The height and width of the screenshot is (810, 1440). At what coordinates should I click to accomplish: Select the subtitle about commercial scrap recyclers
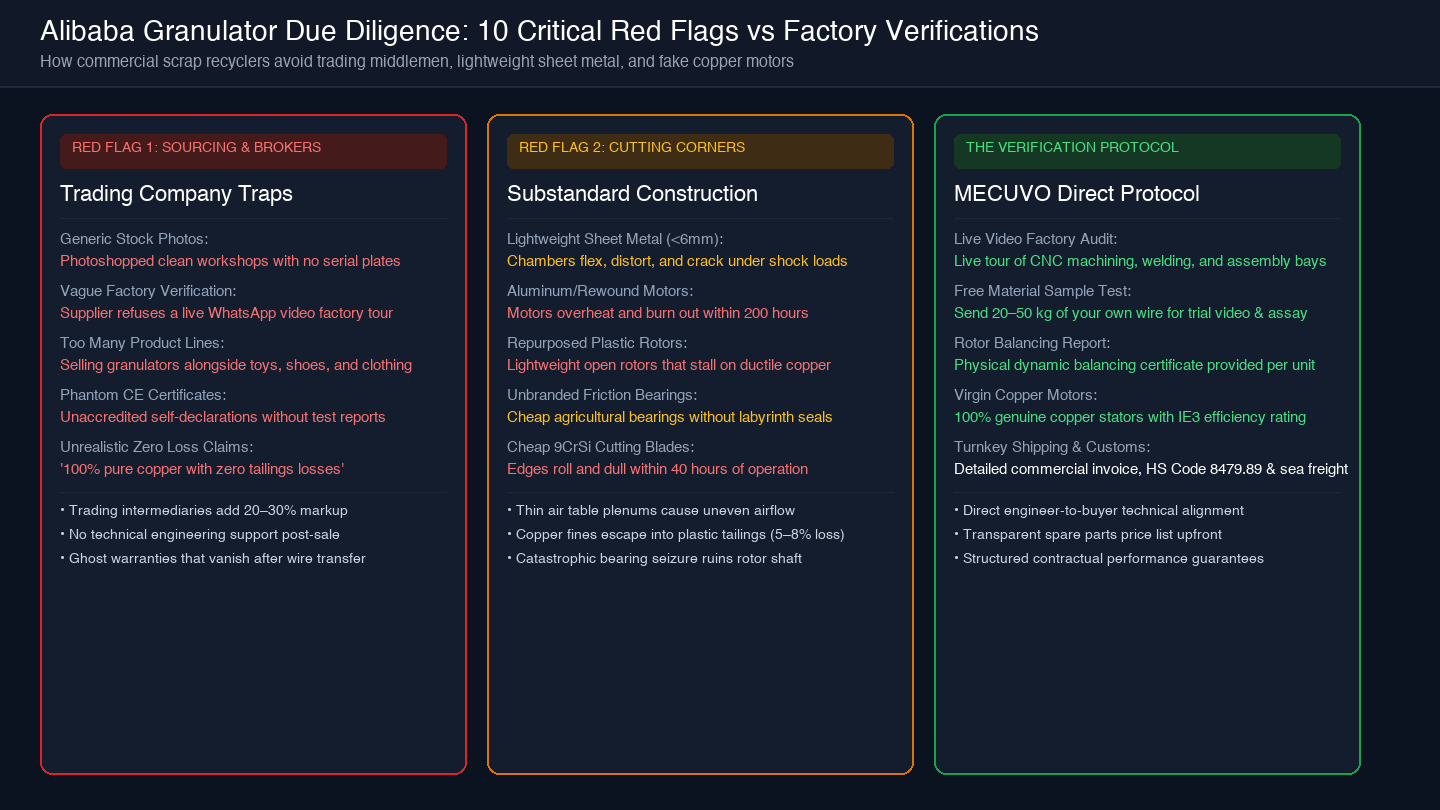click(417, 62)
